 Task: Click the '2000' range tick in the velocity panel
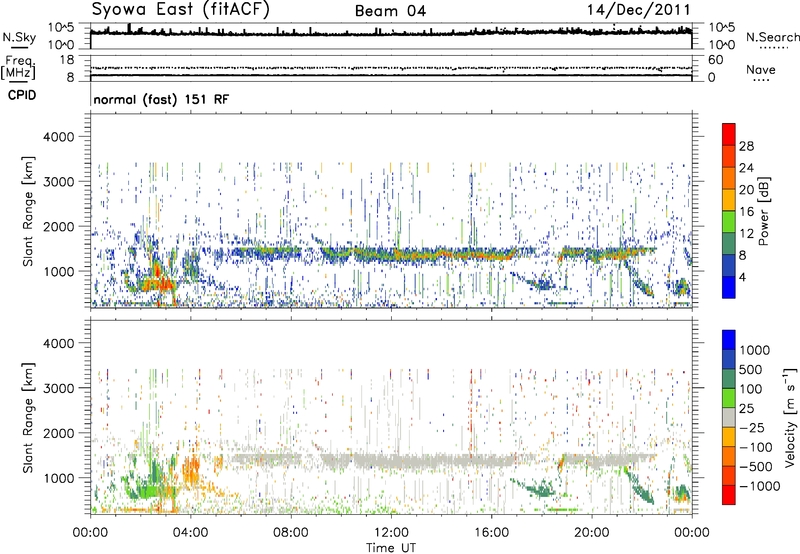pos(58,433)
